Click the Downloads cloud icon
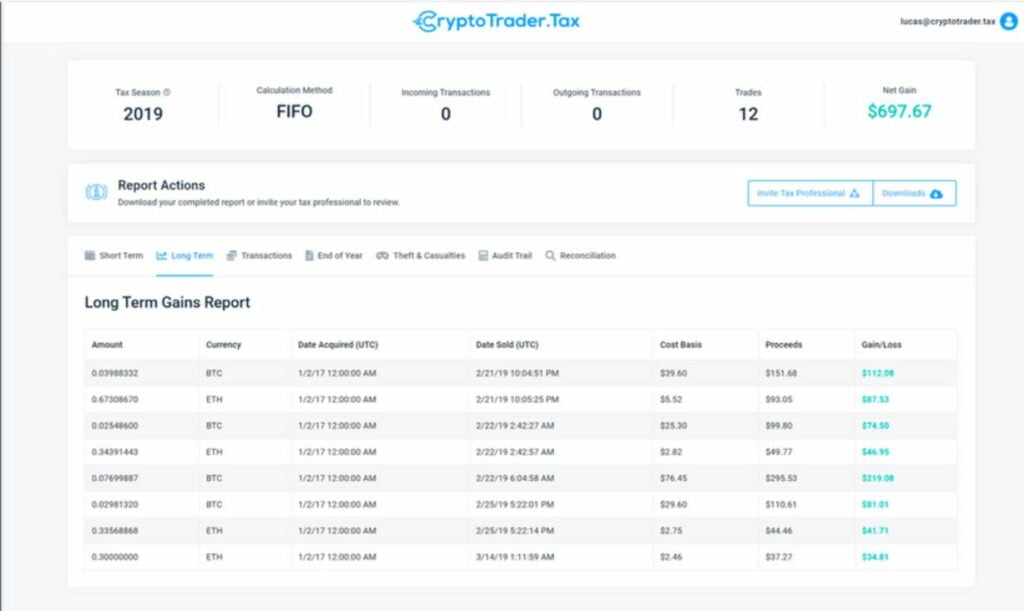1024x611 pixels. (x=936, y=194)
